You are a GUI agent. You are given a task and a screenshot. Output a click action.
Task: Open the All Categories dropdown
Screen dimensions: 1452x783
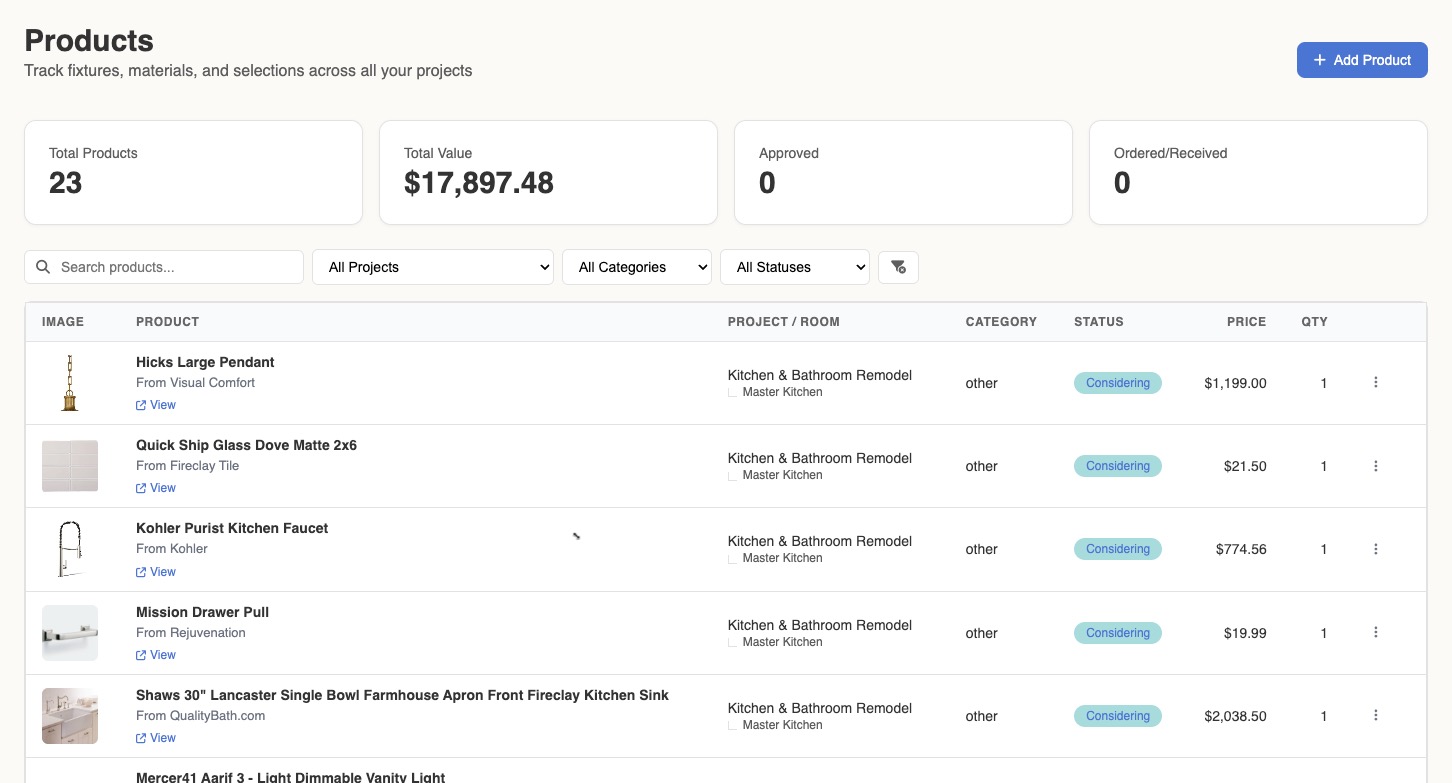pos(636,267)
